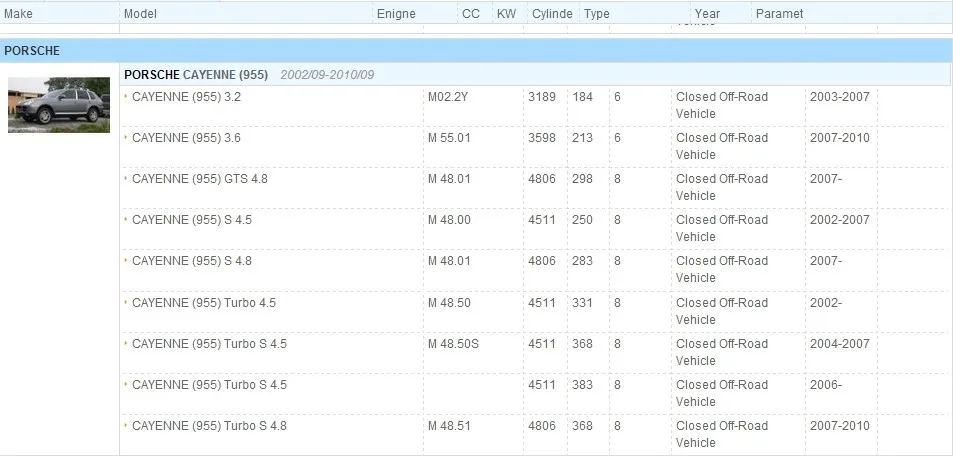
Task: Open the PORSCHE CAYENNE (955) series heading
Action: 196,75
